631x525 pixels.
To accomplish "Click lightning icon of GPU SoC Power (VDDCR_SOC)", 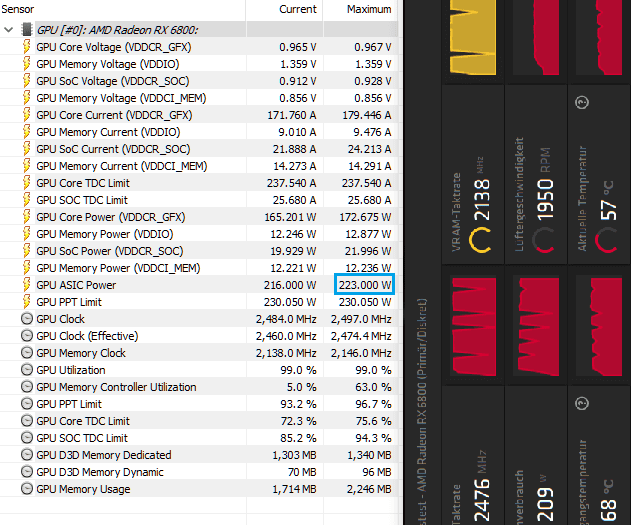I will coord(27,251).
